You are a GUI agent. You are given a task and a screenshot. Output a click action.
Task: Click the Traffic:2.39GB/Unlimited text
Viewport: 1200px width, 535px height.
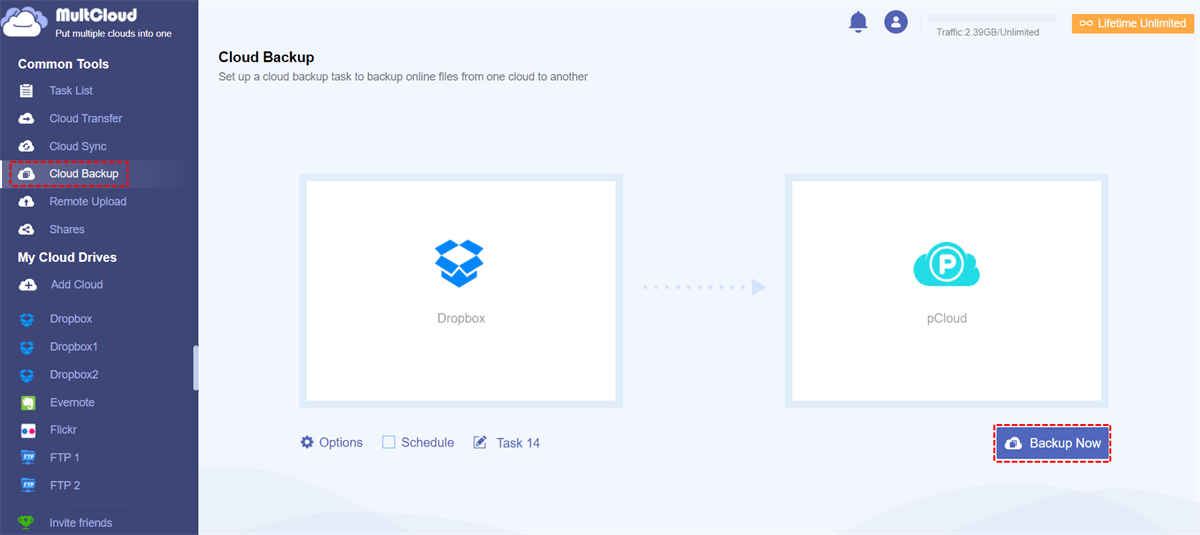coord(988,33)
